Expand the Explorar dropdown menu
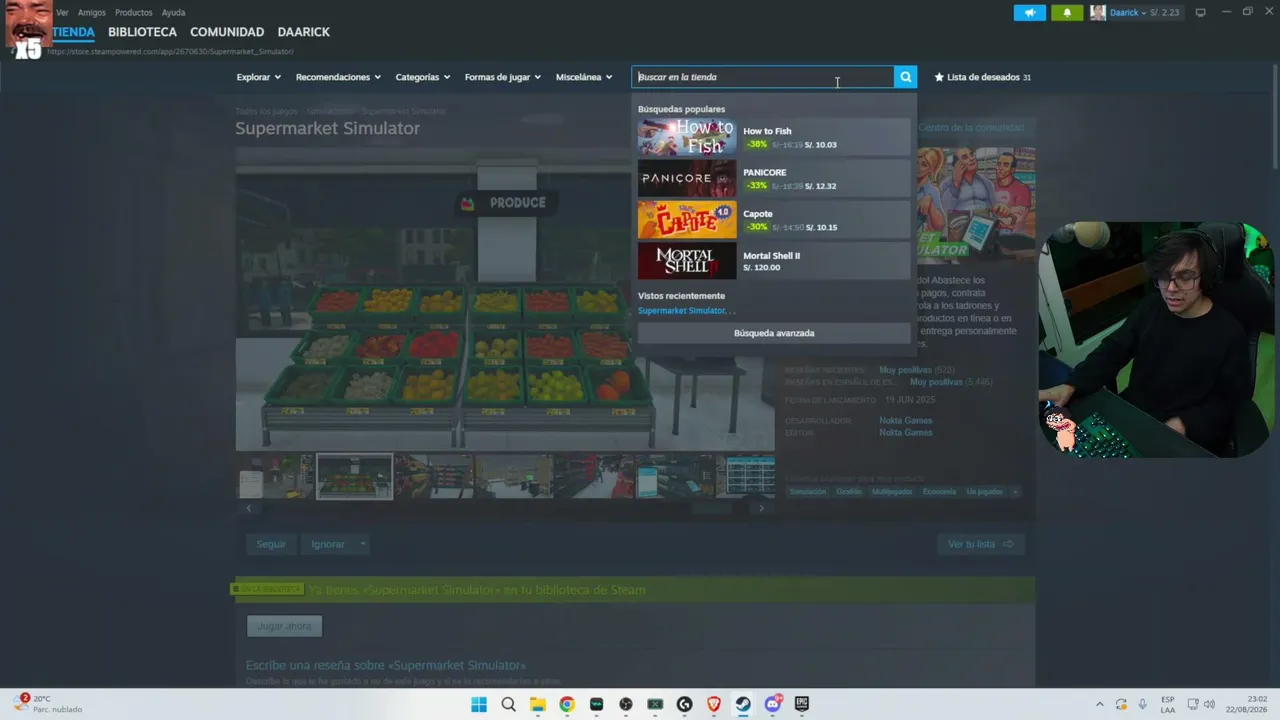Image resolution: width=1280 pixels, height=720 pixels. click(258, 77)
